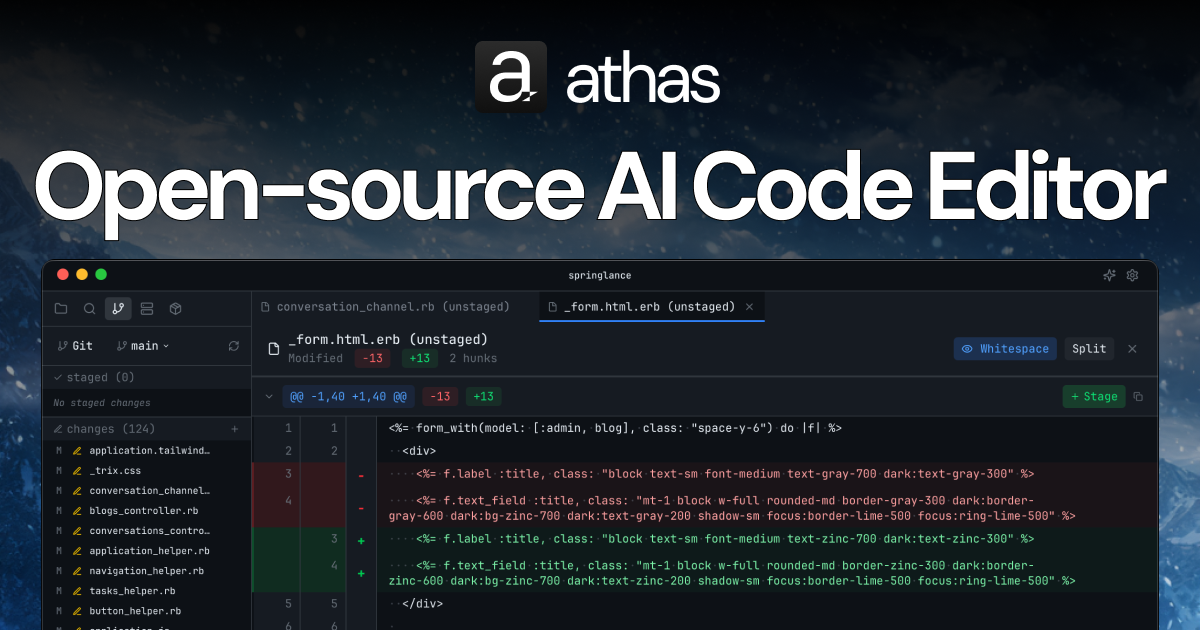The image size is (1200, 630).
Task: Copy the diff hunk contents
Action: (1138, 396)
